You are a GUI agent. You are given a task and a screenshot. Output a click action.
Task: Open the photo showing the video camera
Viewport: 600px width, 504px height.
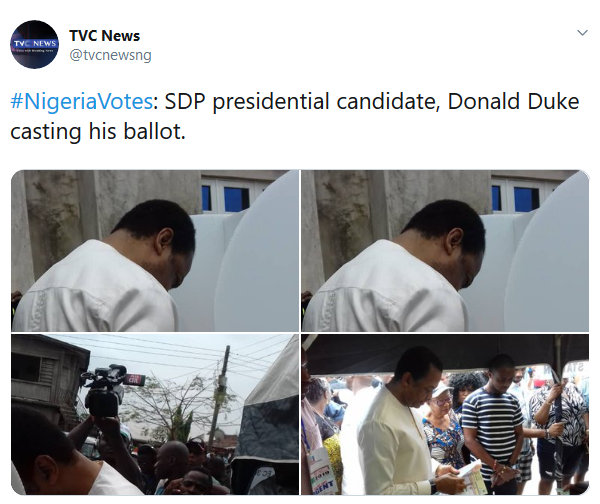tap(154, 415)
